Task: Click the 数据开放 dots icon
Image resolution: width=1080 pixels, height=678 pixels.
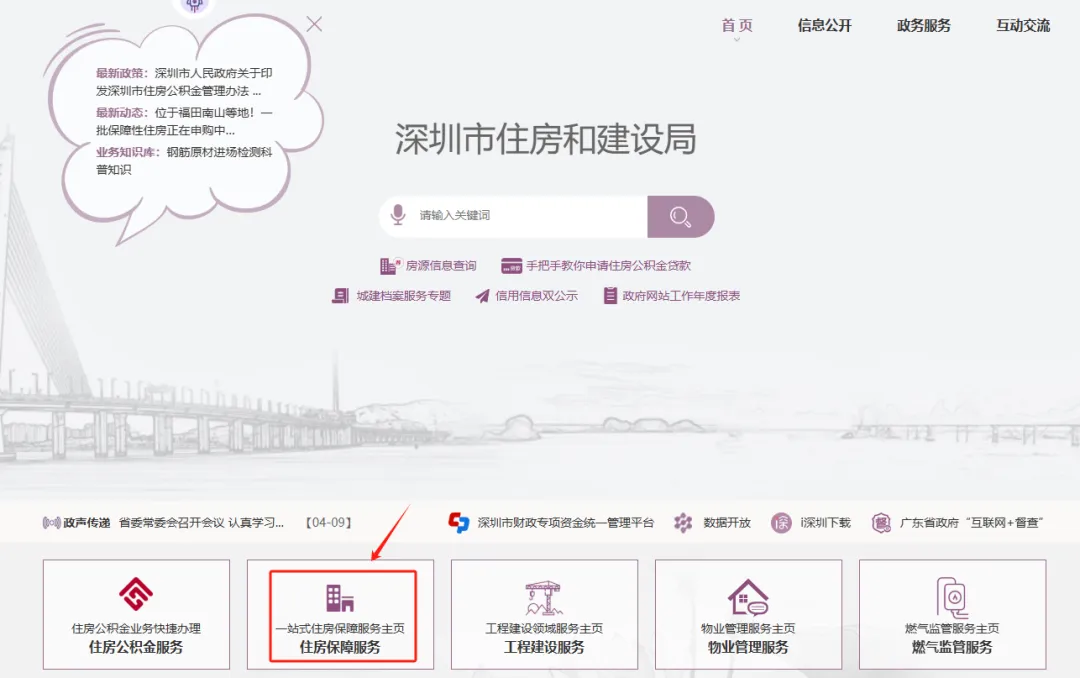Action: point(683,523)
